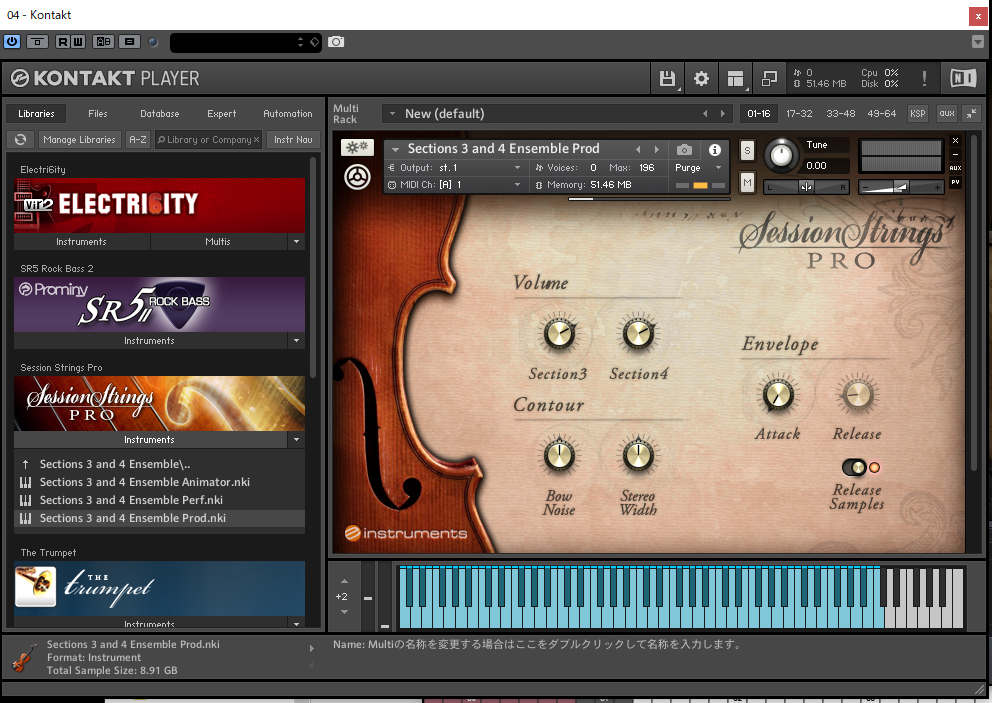Click the host toolbar camera snapshot icon

(336, 42)
